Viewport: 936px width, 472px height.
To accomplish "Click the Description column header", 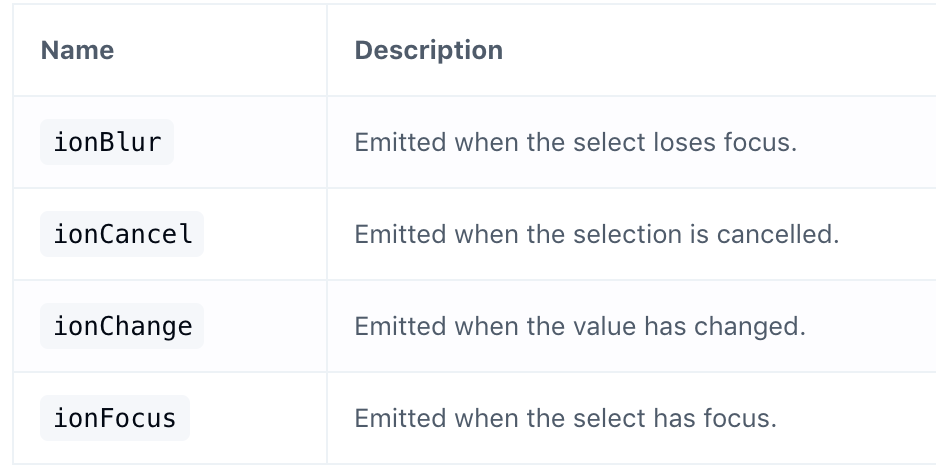I will pyautogui.click(x=428, y=50).
